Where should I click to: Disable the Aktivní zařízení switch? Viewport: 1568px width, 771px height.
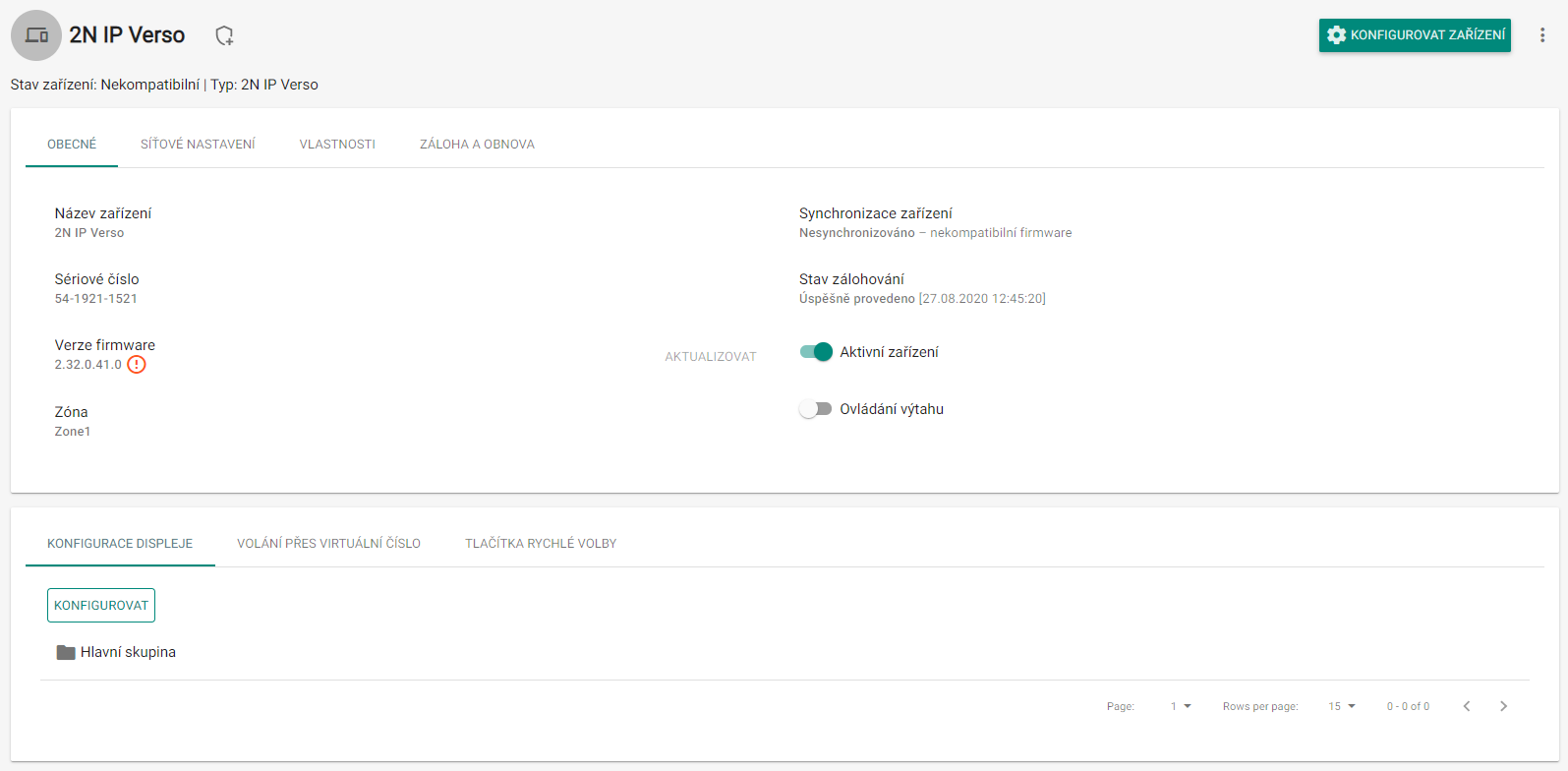click(816, 352)
